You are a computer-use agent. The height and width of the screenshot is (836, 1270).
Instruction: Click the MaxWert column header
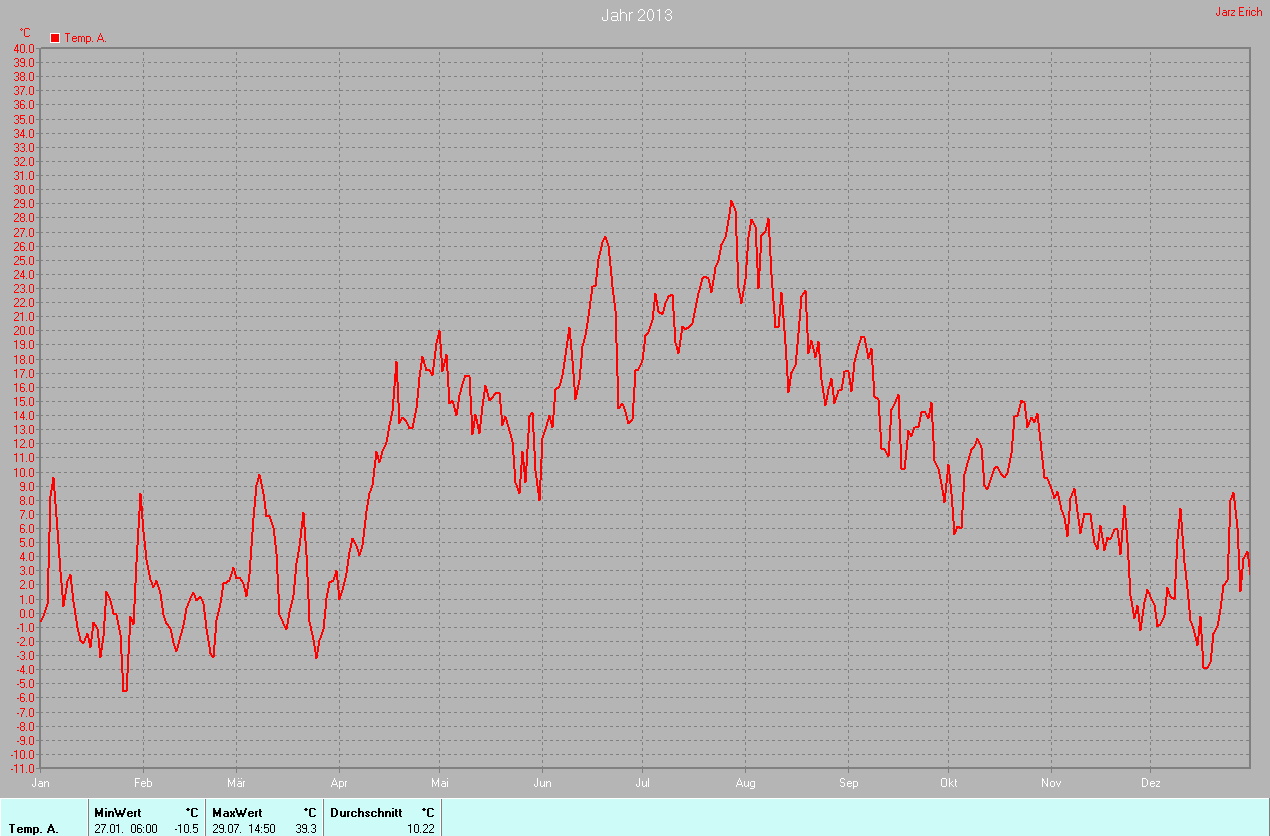pos(237,813)
